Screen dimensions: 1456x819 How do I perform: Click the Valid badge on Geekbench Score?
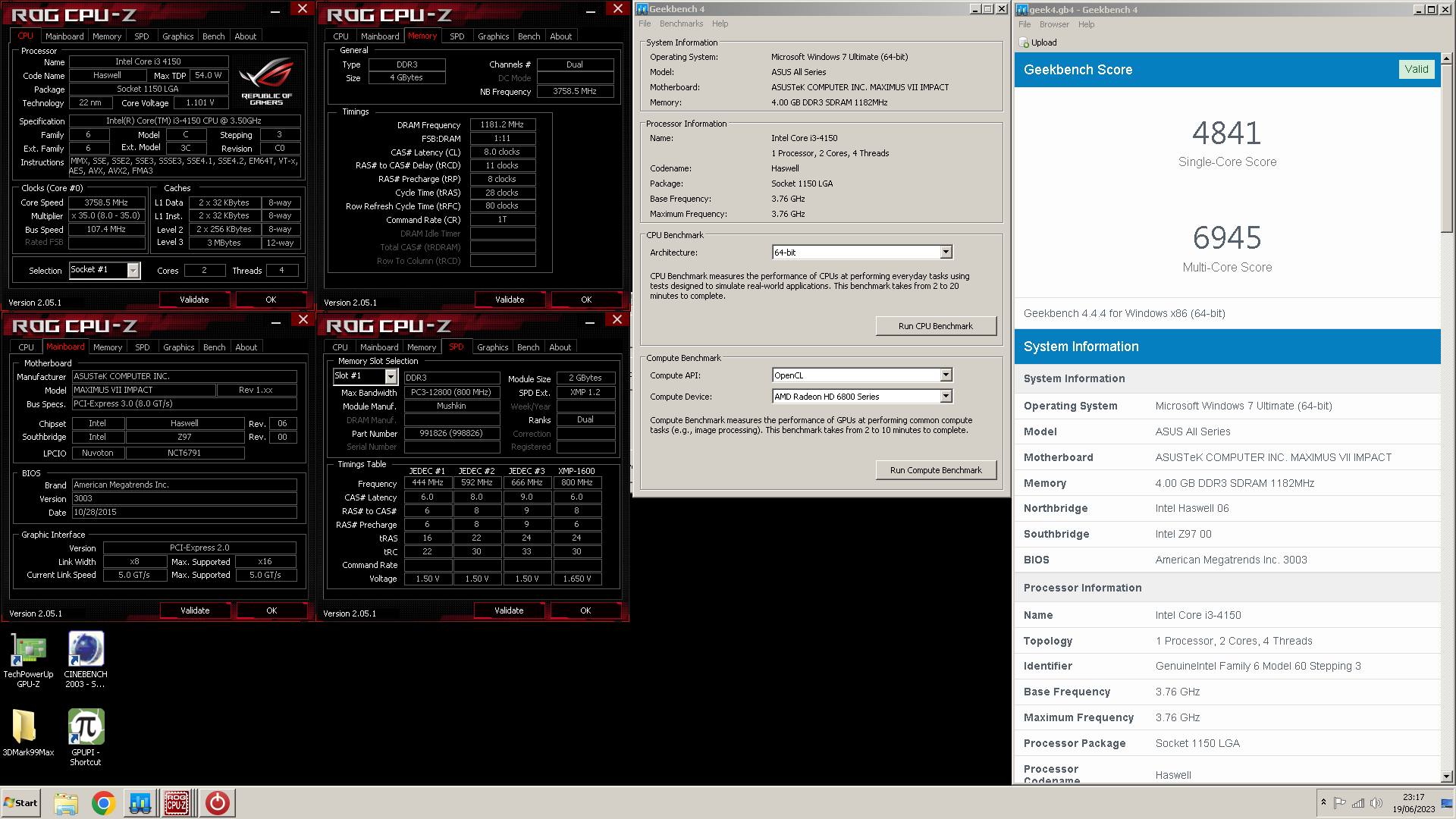point(1417,69)
